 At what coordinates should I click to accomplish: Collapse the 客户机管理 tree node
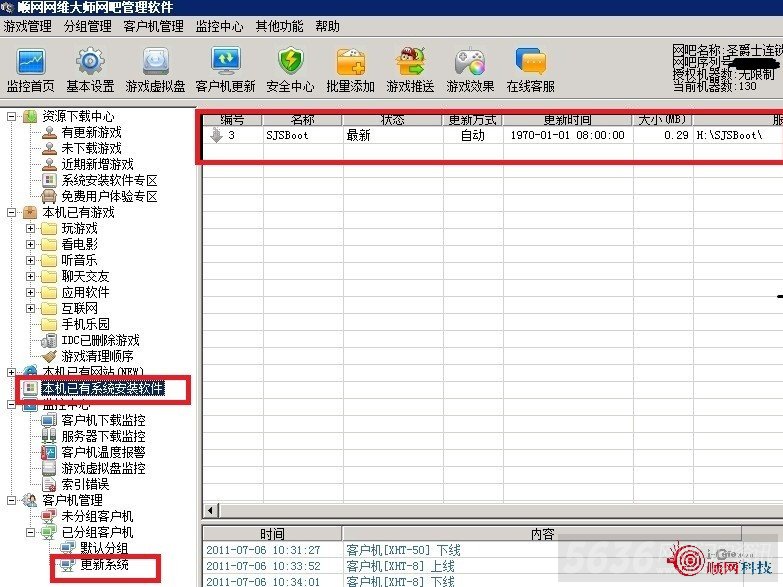[11, 500]
